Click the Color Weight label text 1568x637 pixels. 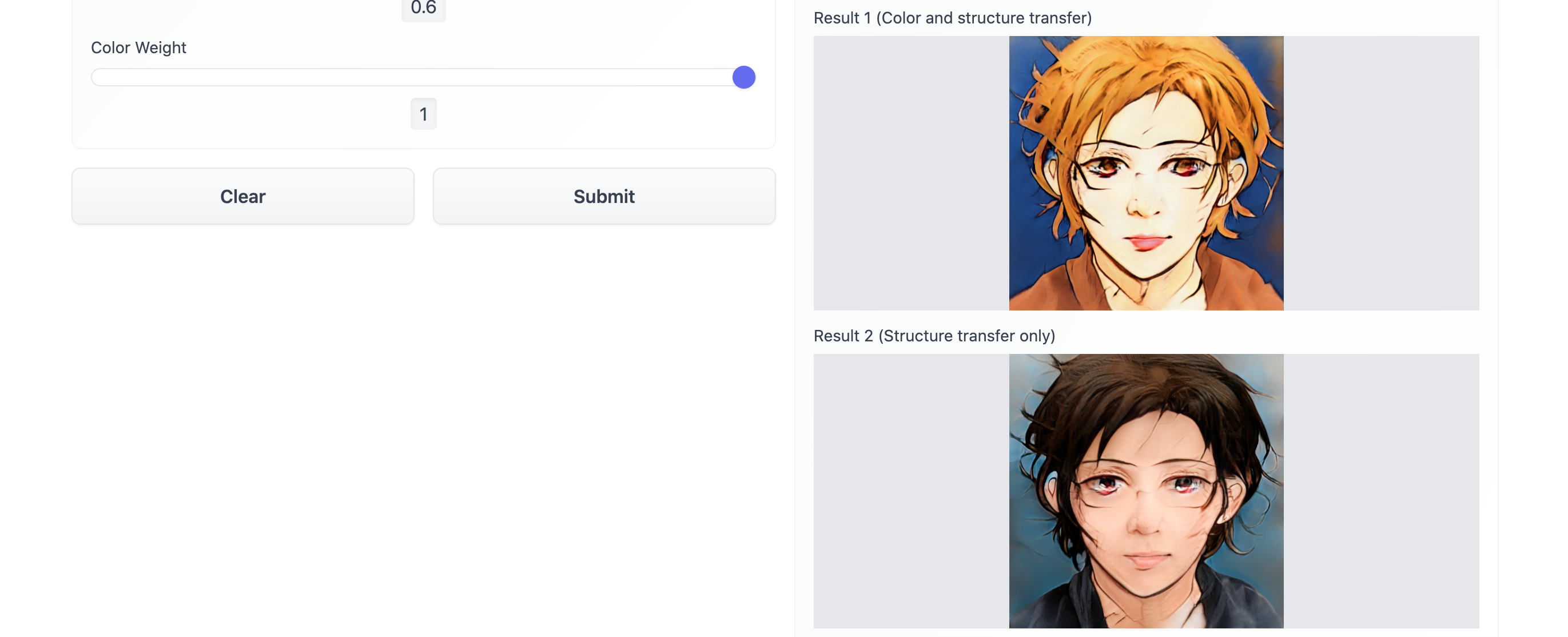pyautogui.click(x=138, y=47)
